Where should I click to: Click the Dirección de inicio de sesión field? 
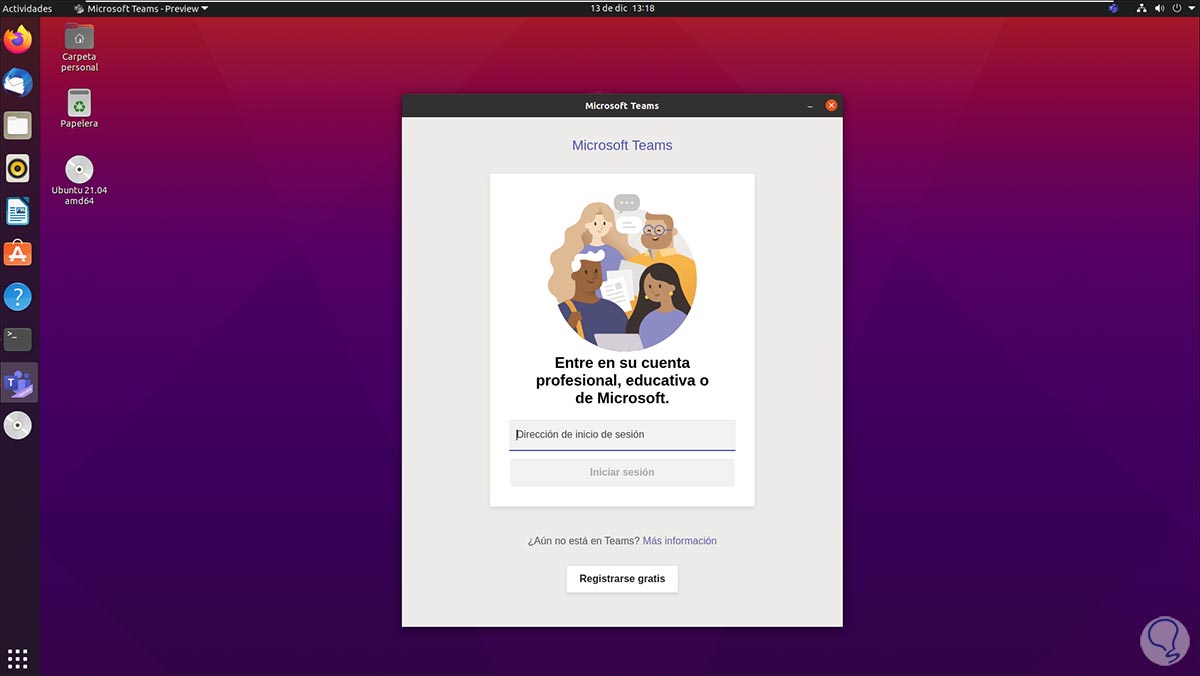coord(622,435)
